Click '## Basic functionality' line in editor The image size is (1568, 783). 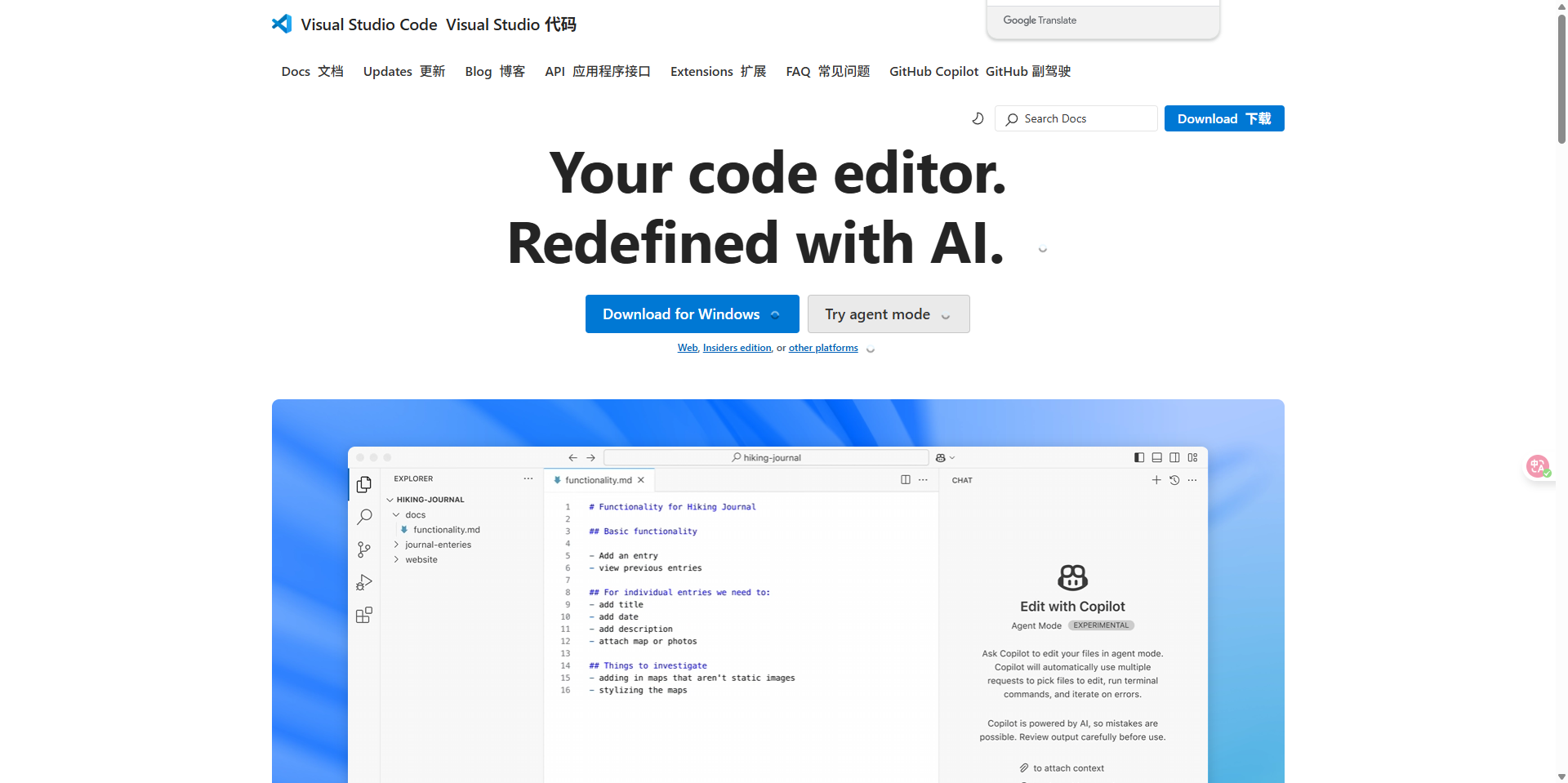tap(644, 532)
